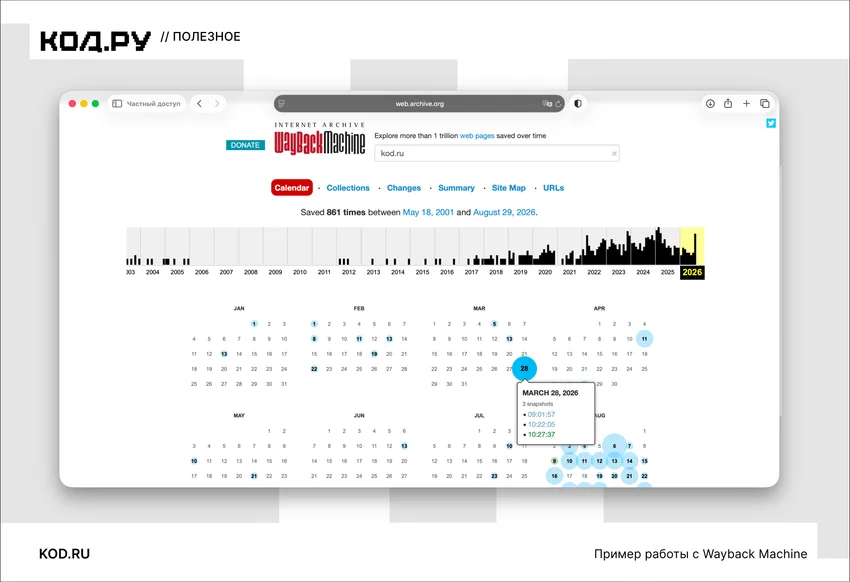Click the DONATE button
850x582 pixels.
(245, 145)
